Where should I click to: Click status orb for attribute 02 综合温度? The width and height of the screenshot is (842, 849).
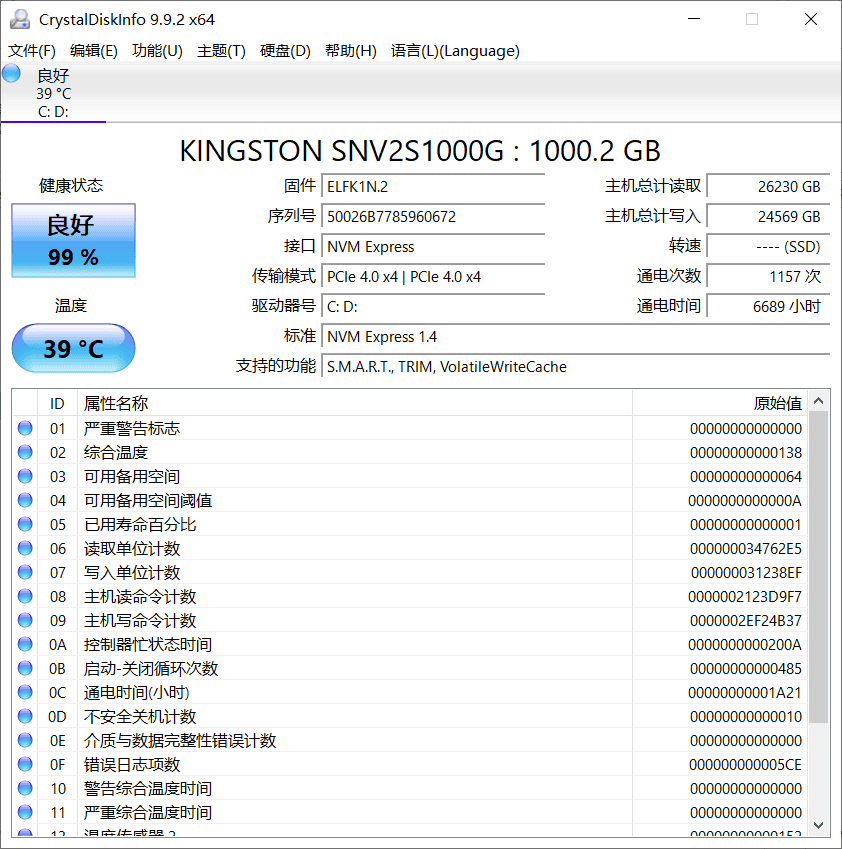click(x=25, y=452)
